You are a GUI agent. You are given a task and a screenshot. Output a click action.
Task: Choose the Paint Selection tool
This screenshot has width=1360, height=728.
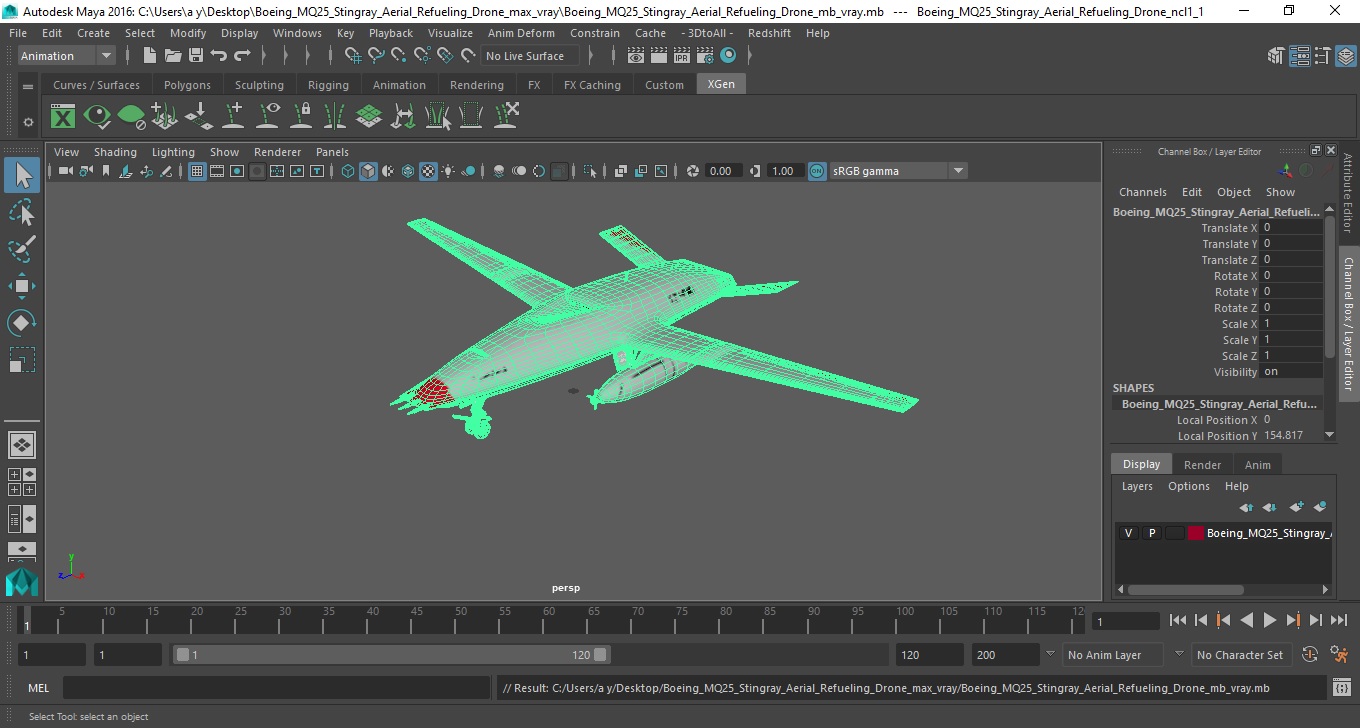(x=22, y=249)
